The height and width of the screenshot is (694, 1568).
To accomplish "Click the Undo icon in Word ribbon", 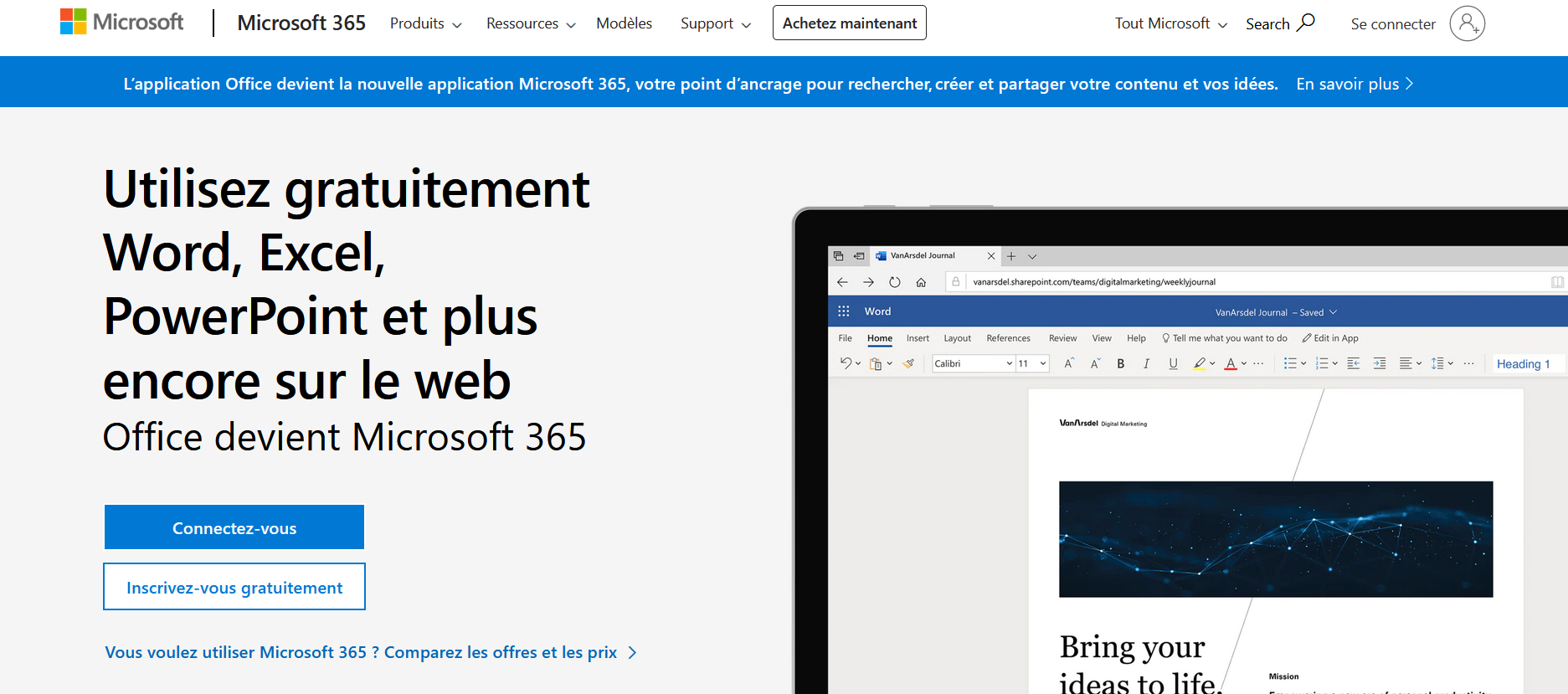I will (x=846, y=363).
